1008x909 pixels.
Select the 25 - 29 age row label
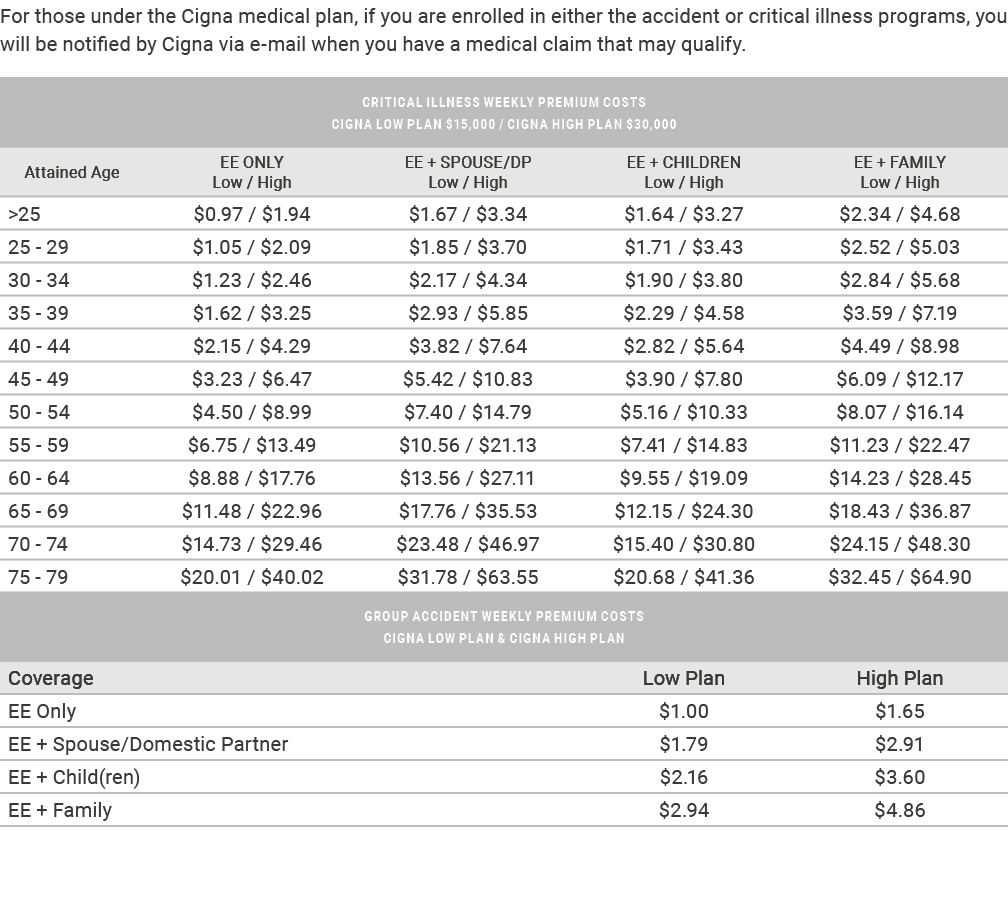(x=38, y=247)
